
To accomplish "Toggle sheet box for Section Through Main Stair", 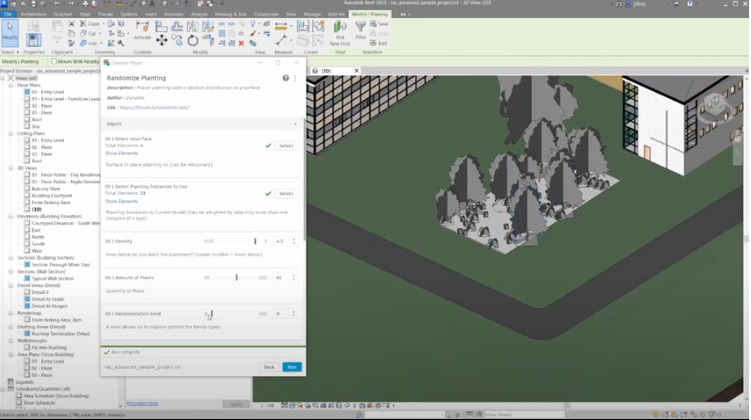I will coord(27,264).
